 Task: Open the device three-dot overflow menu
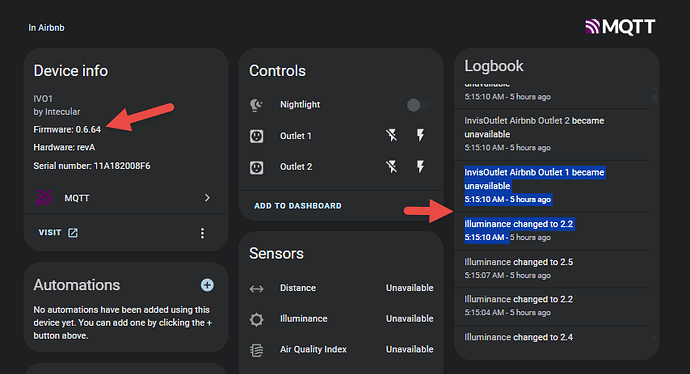tap(202, 233)
